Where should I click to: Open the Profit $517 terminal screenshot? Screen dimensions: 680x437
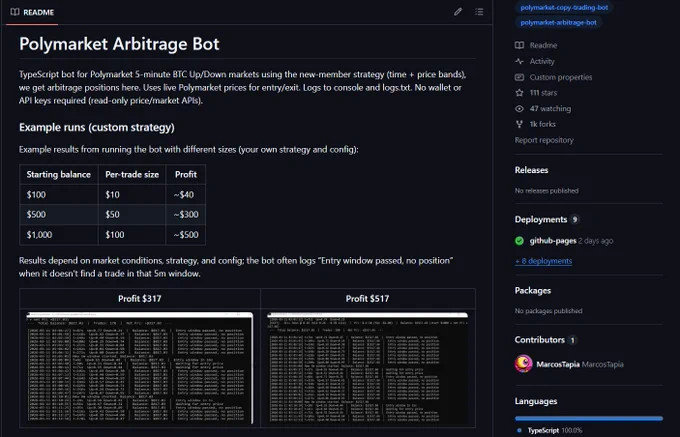pos(367,368)
